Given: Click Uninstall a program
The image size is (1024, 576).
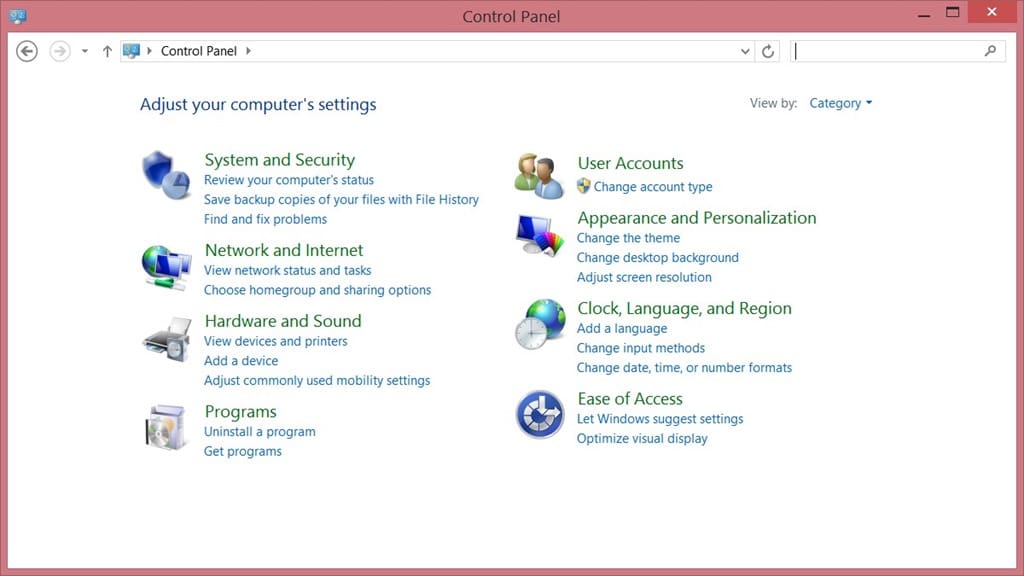Looking at the screenshot, I should click(x=259, y=432).
